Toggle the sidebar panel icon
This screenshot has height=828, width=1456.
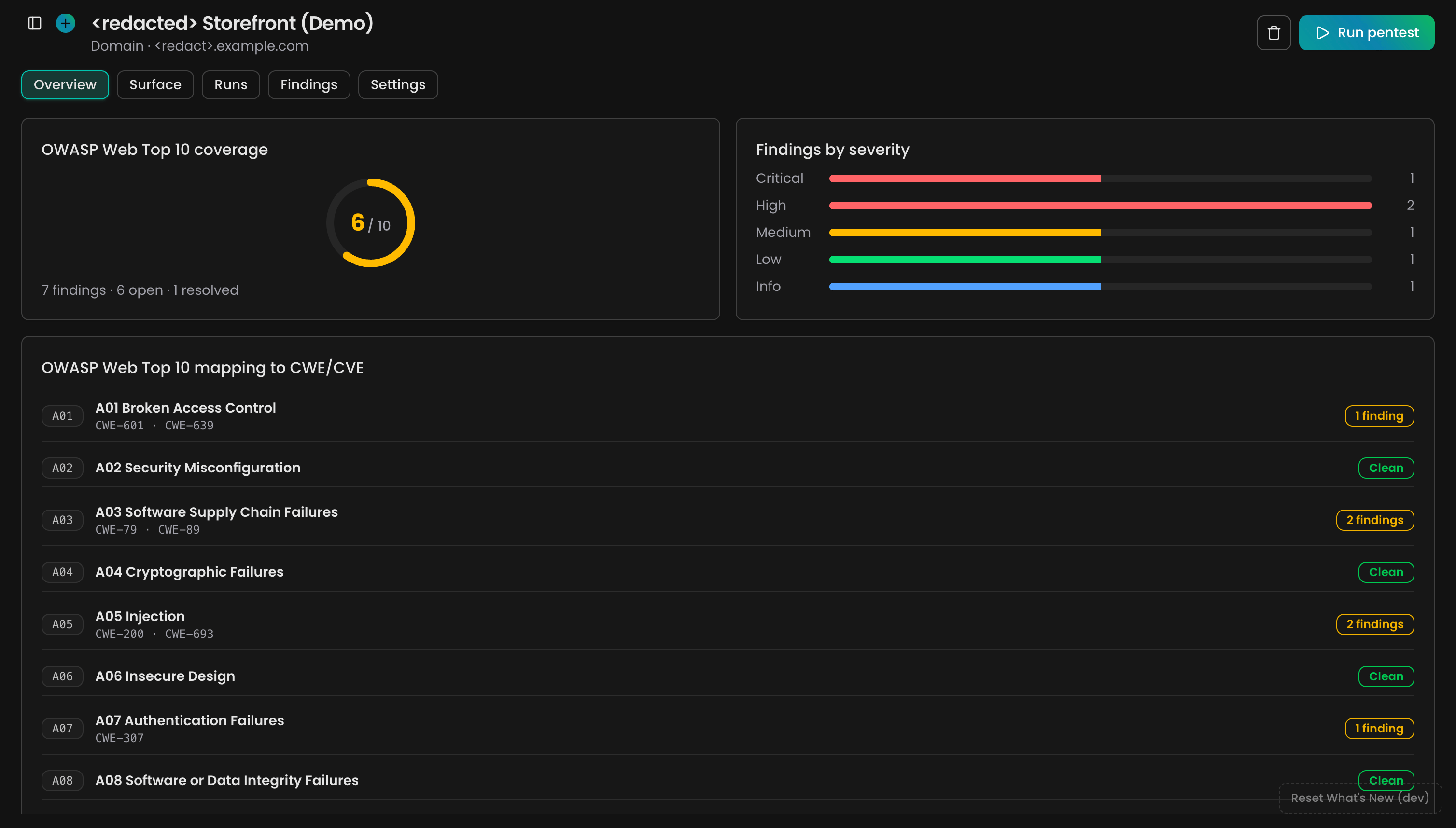pyautogui.click(x=35, y=23)
